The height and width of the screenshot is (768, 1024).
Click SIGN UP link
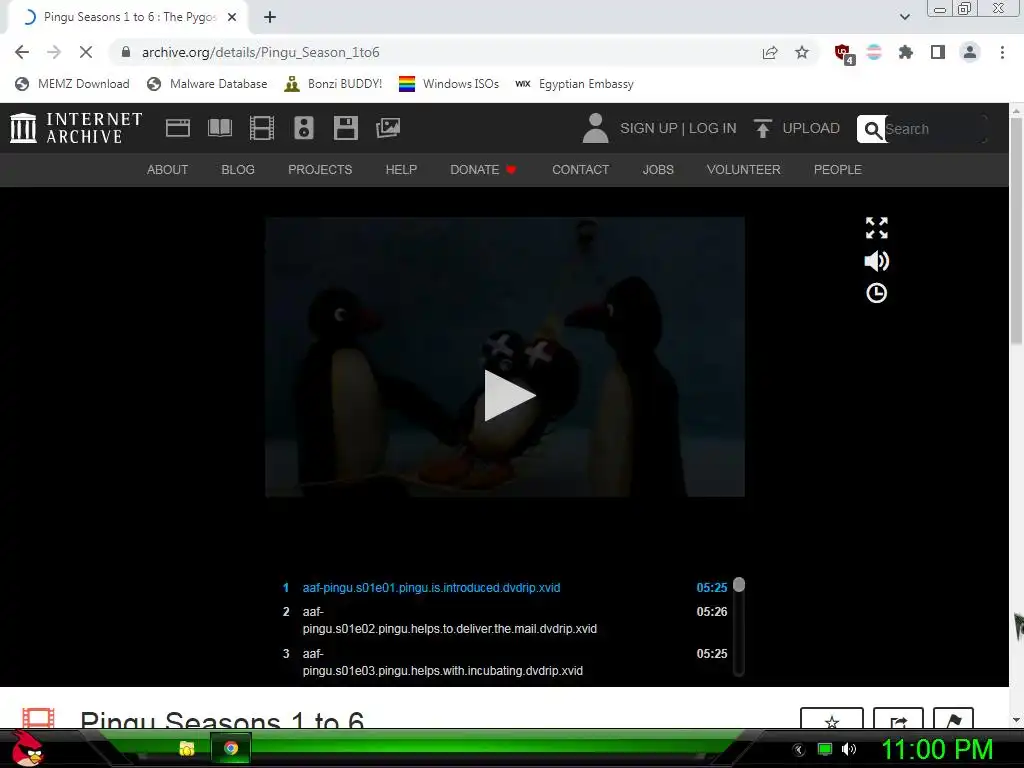coord(648,128)
